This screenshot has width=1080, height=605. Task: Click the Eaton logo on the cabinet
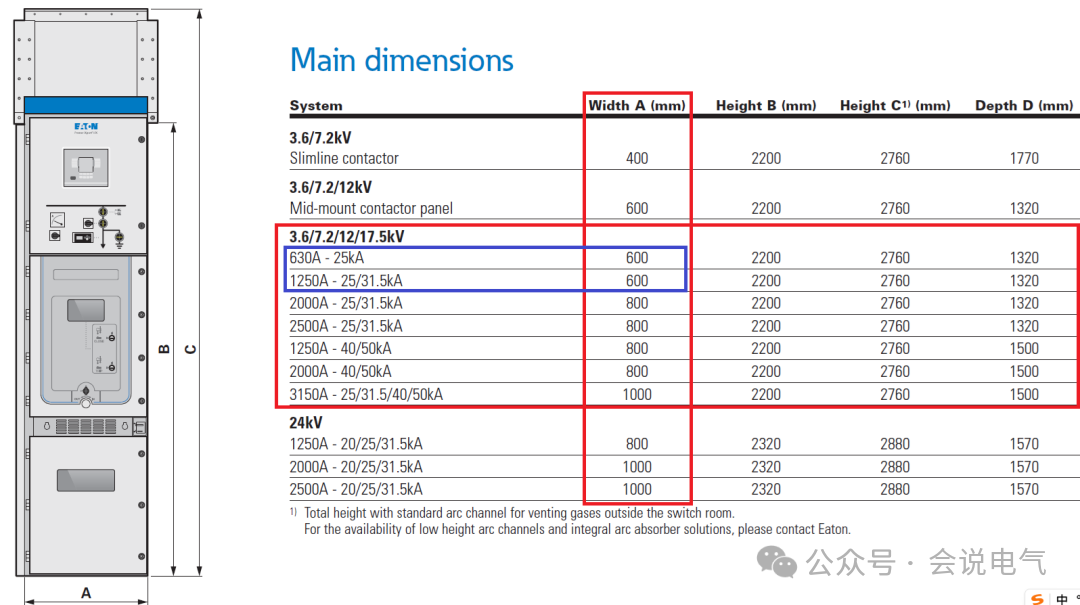[x=86, y=128]
